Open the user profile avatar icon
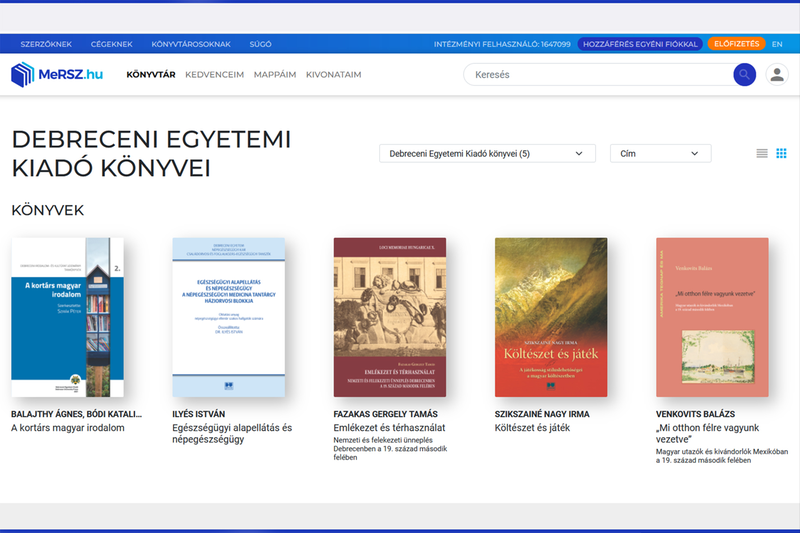 coord(776,75)
